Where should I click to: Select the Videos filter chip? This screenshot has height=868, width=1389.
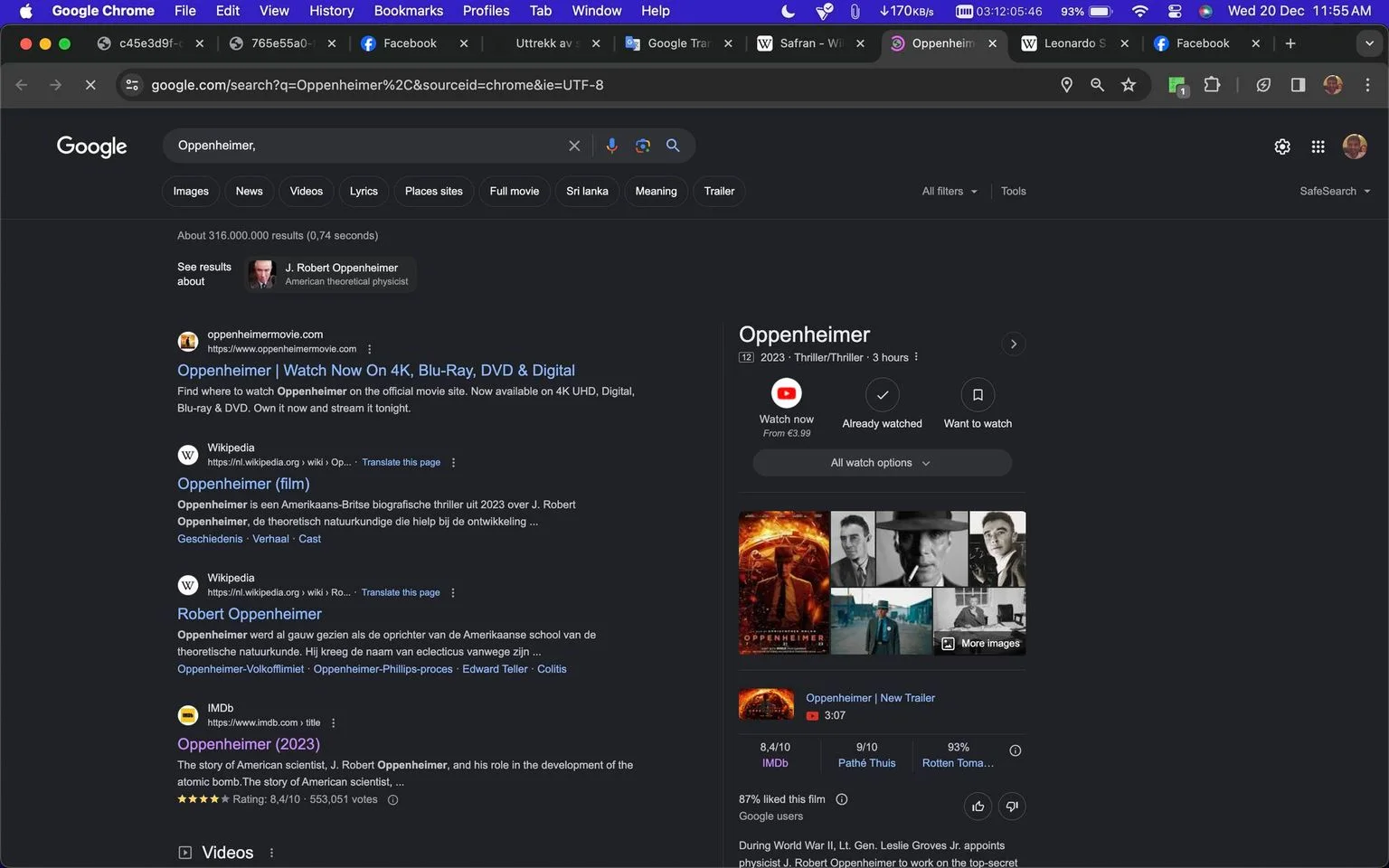[x=307, y=192]
